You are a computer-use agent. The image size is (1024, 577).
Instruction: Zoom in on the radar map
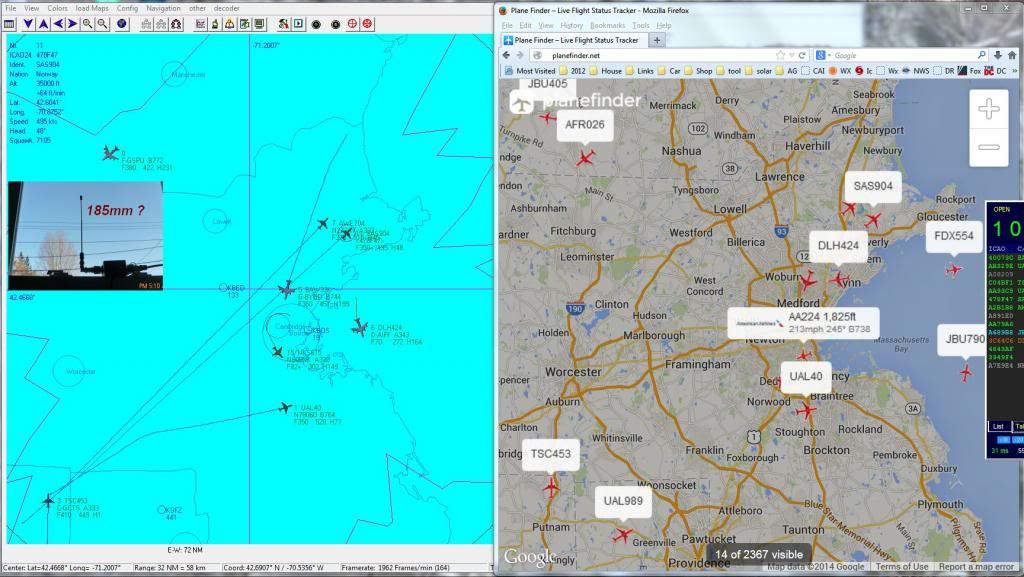click(88, 24)
